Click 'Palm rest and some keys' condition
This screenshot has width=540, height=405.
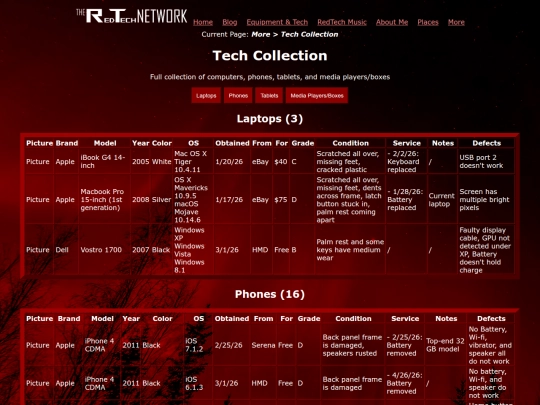350,250
